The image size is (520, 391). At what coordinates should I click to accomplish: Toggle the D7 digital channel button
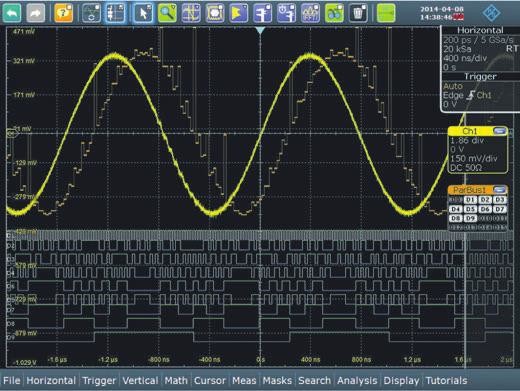pos(499,209)
